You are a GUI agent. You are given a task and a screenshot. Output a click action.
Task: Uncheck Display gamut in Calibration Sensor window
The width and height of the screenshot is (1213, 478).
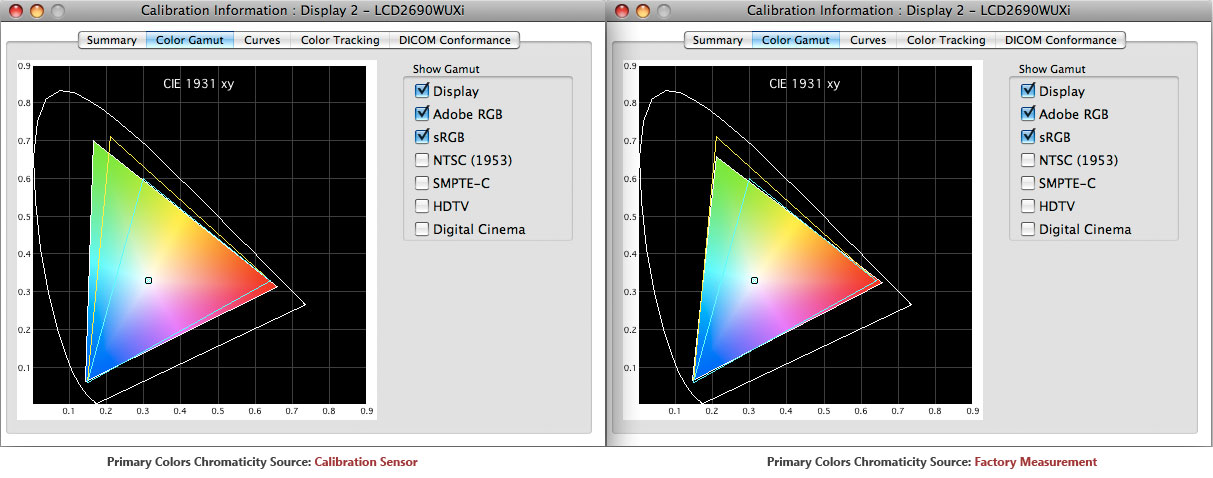(x=422, y=91)
